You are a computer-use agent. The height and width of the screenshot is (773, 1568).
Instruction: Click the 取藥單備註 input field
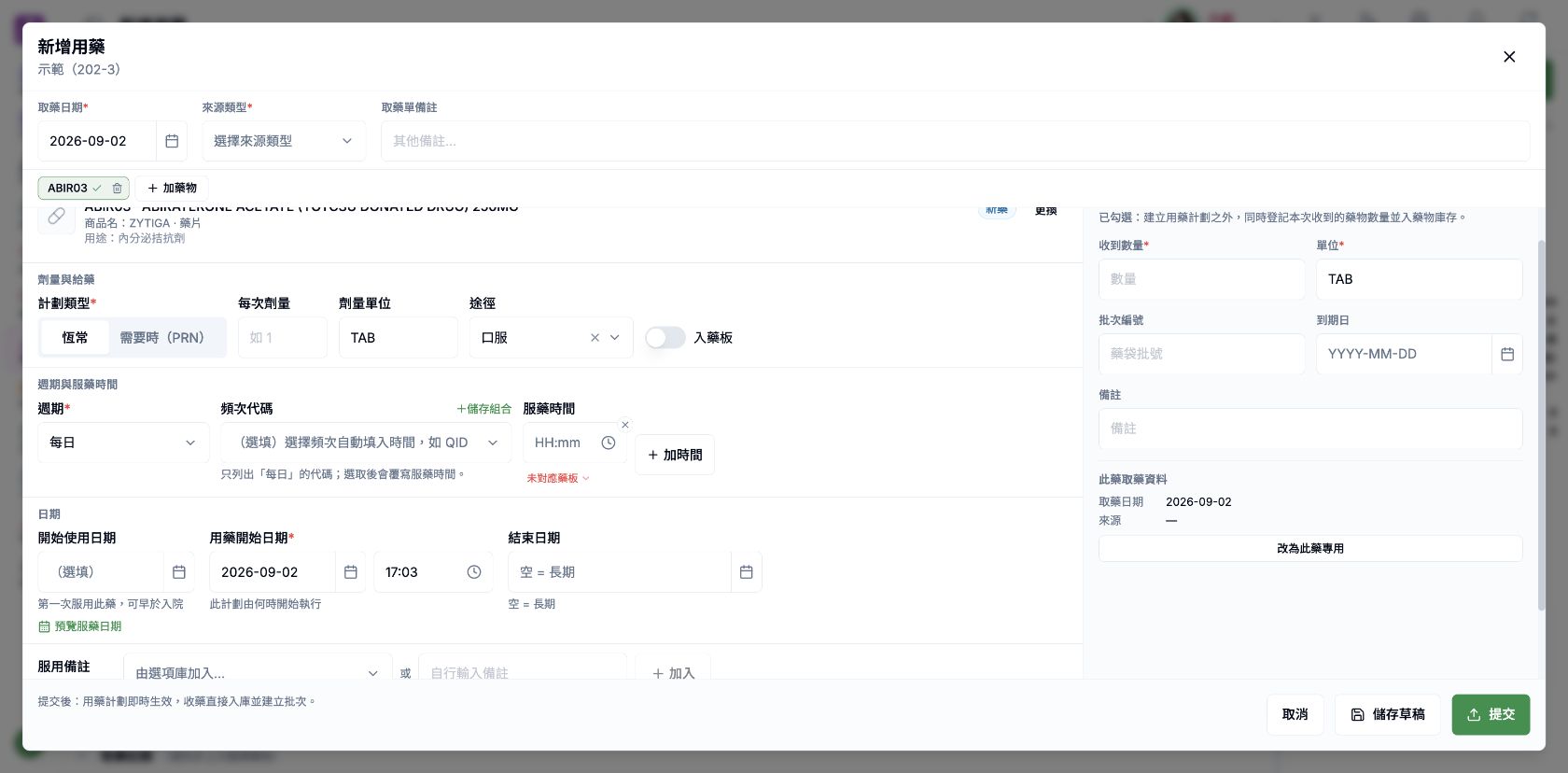tap(955, 141)
